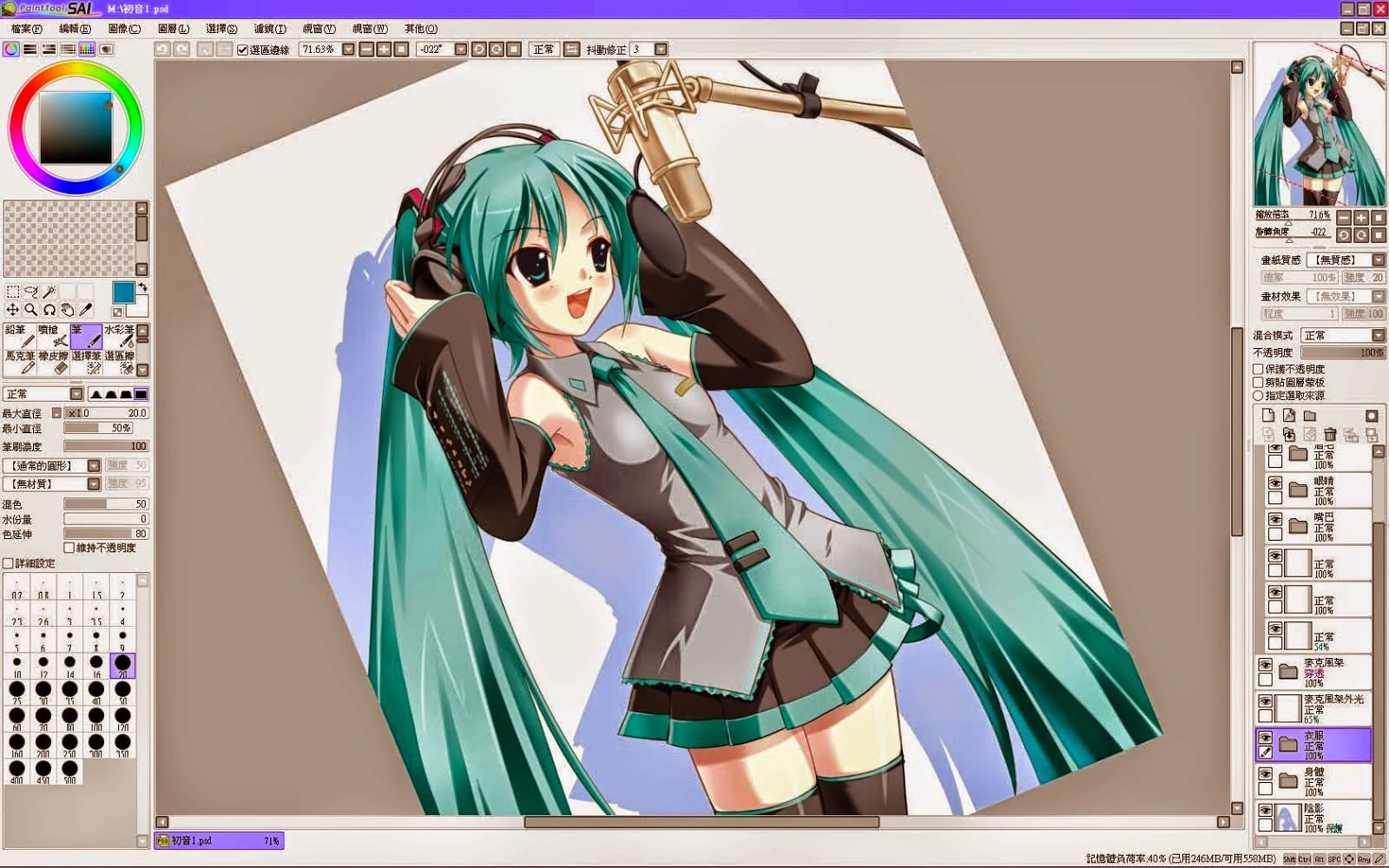This screenshot has width=1389, height=868.
Task: Enable 詳細設定 checkbox
Action: pos(8,563)
